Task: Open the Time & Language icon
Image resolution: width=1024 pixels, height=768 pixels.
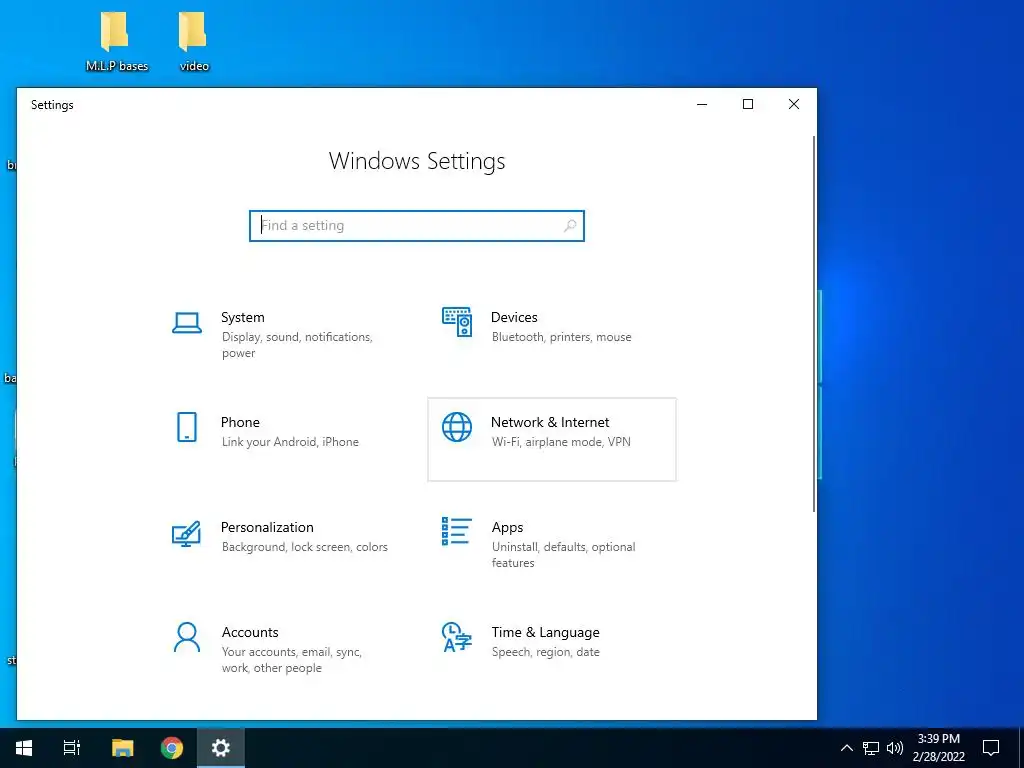Action: coord(456,637)
